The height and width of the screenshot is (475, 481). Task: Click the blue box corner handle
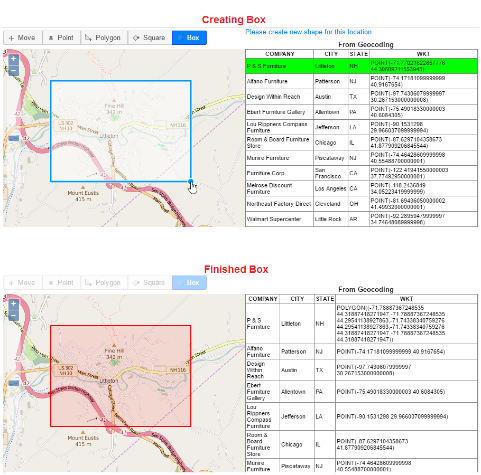coord(190,182)
